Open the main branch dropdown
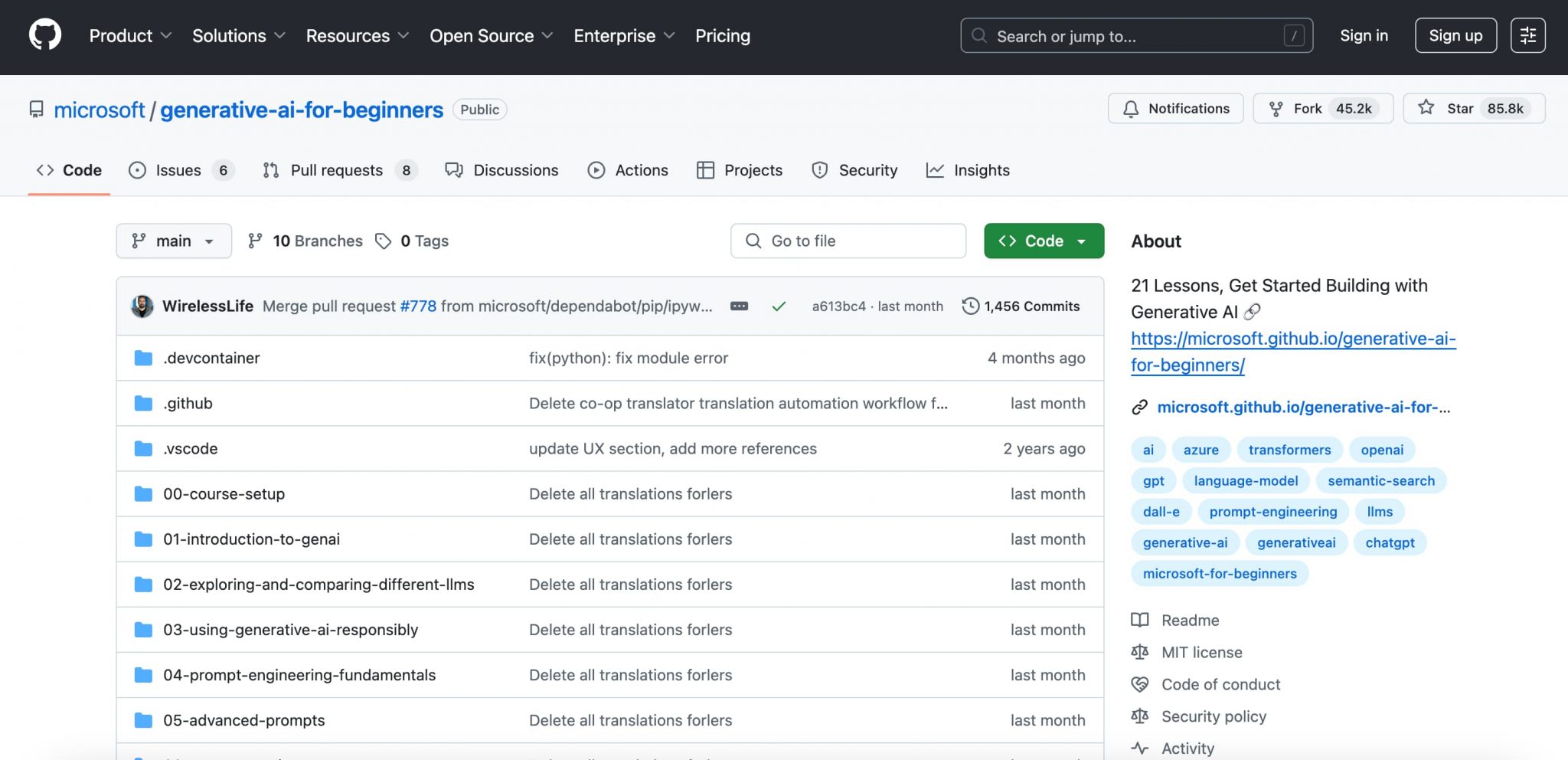1568x760 pixels. point(174,241)
